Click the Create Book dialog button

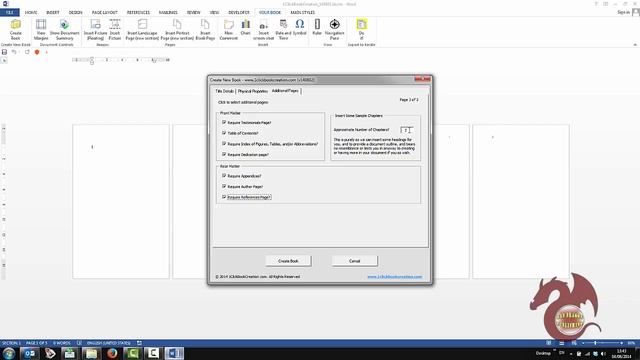coord(288,261)
